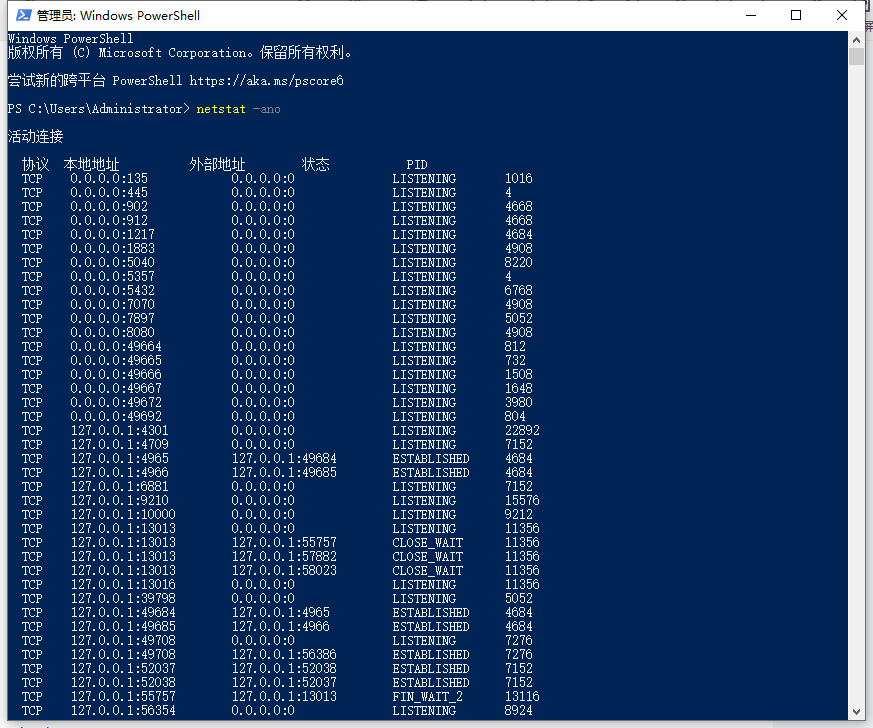Click the PID column header
Screen dimensions: 873x728
[x=417, y=165]
